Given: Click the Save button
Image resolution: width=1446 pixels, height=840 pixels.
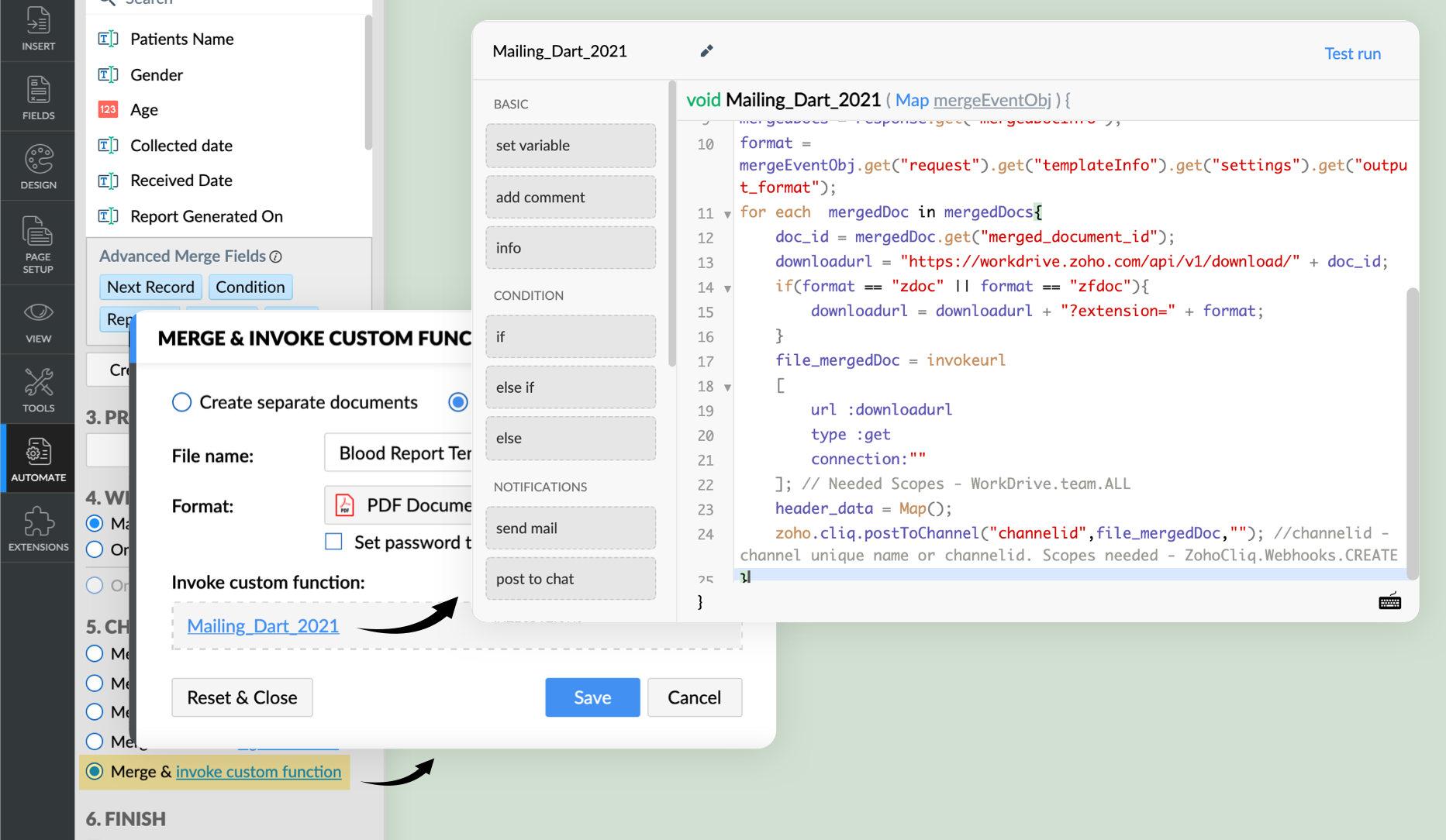Looking at the screenshot, I should (x=592, y=697).
